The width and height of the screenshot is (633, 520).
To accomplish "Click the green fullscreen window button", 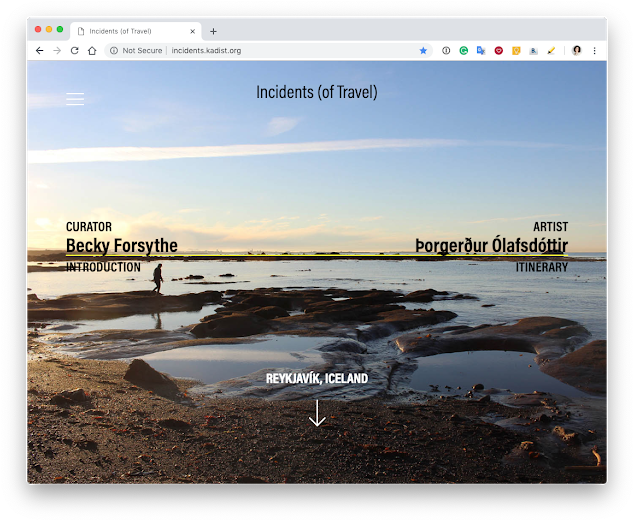I will (60, 29).
